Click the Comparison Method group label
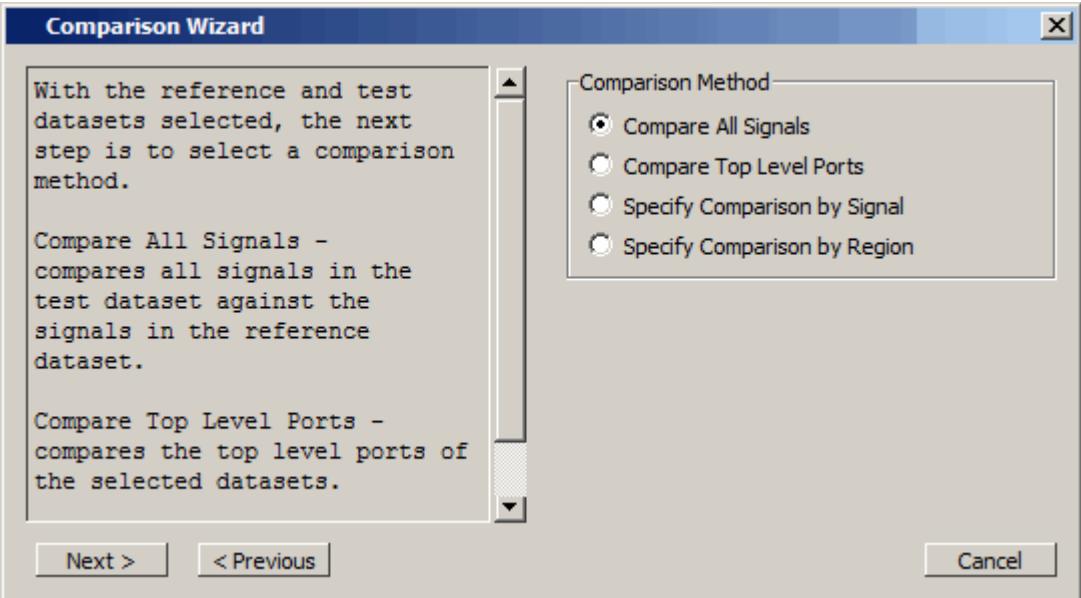This screenshot has height=598, width=1081. 674,83
